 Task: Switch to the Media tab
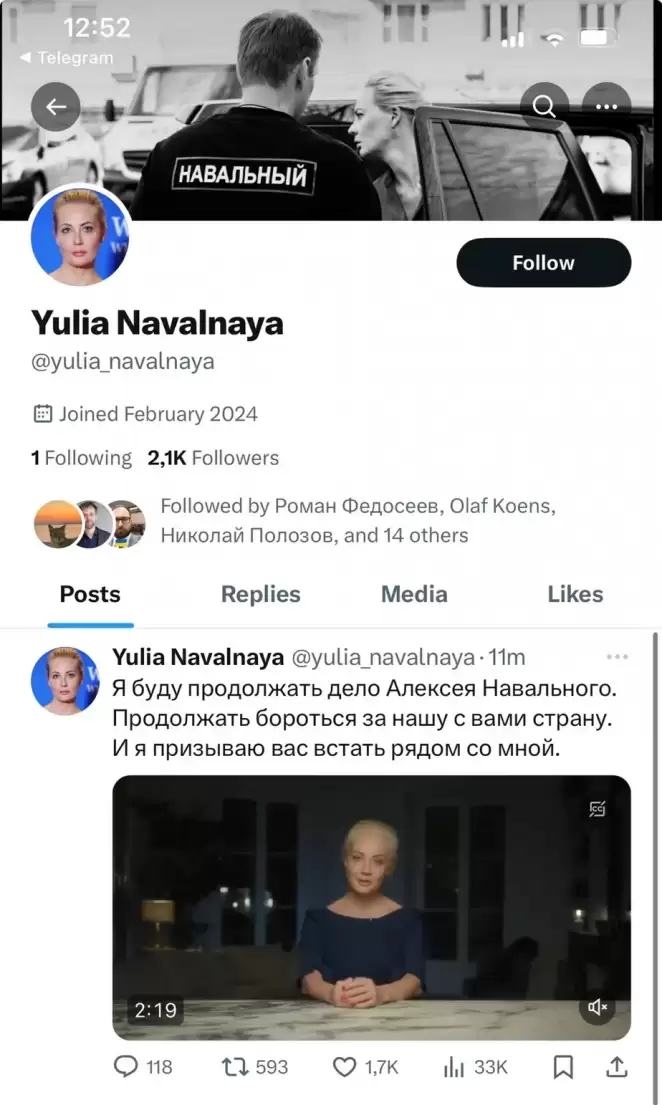coord(414,594)
